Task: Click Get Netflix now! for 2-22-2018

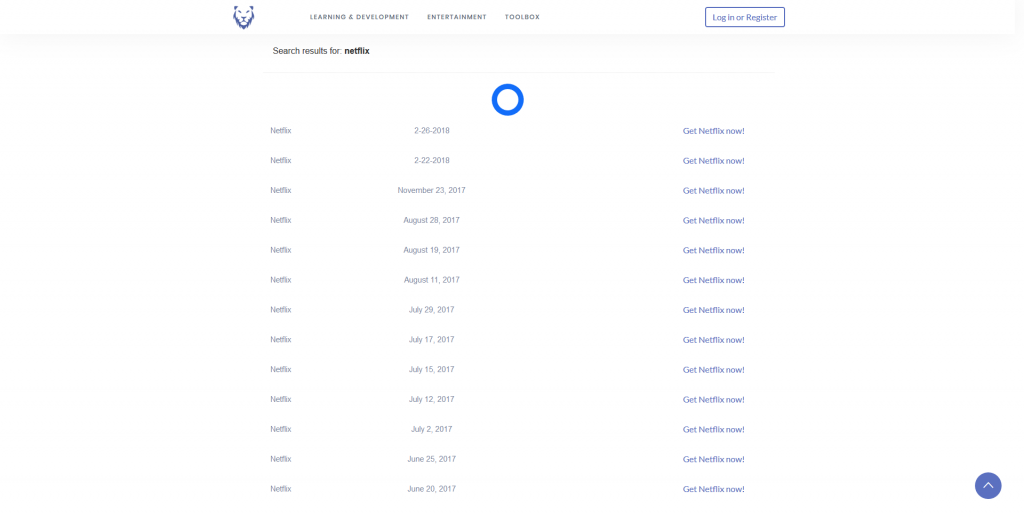Action: tap(713, 161)
